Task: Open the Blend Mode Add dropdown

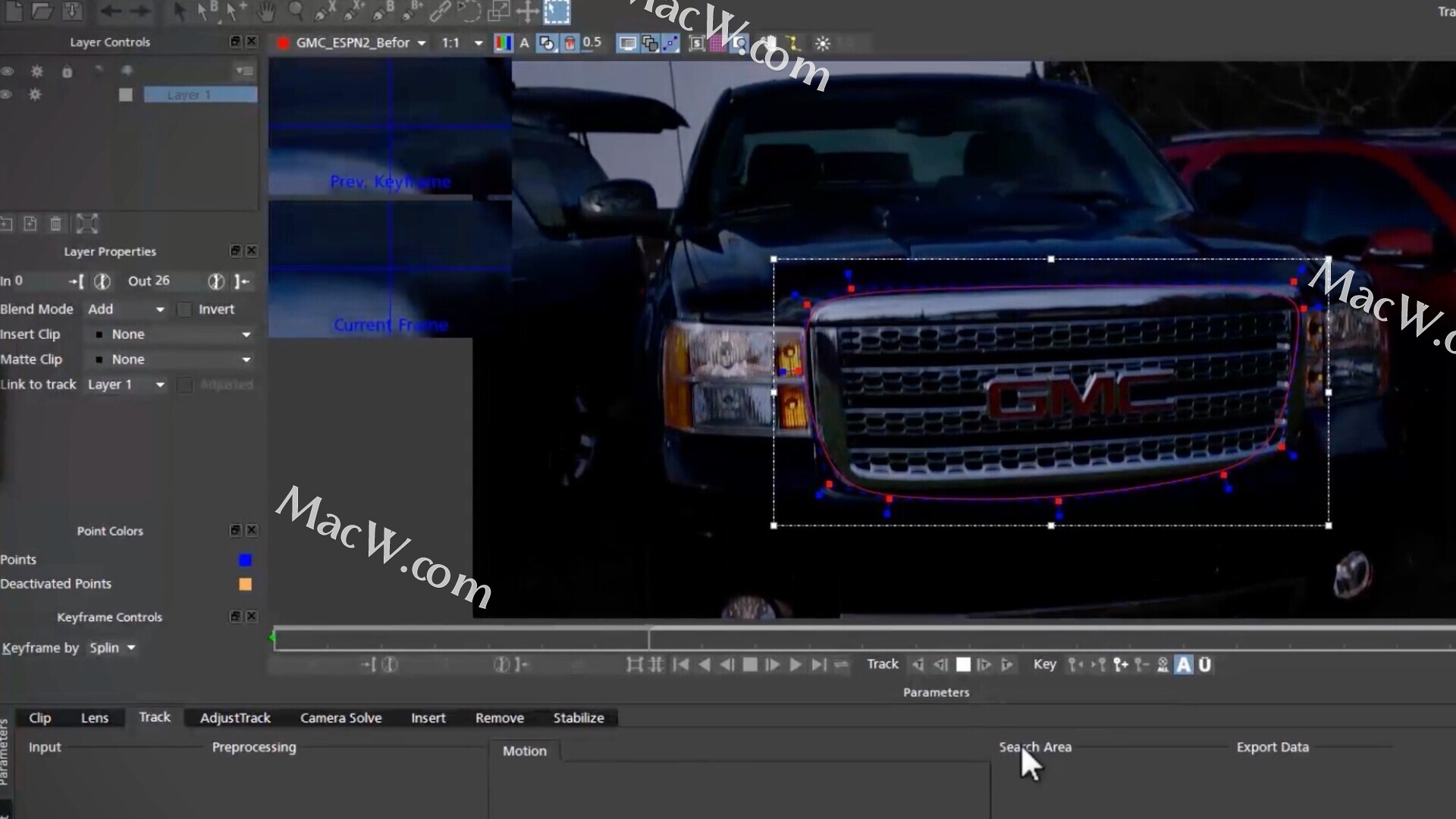Action: [x=125, y=309]
